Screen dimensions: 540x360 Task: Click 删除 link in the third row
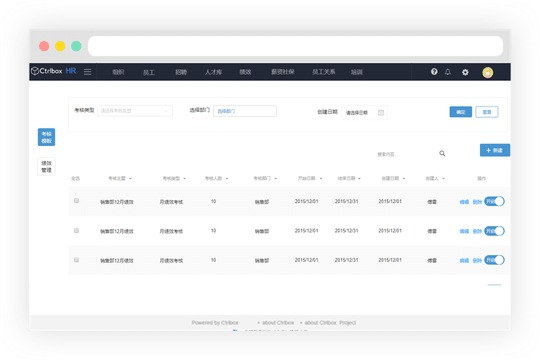click(477, 260)
